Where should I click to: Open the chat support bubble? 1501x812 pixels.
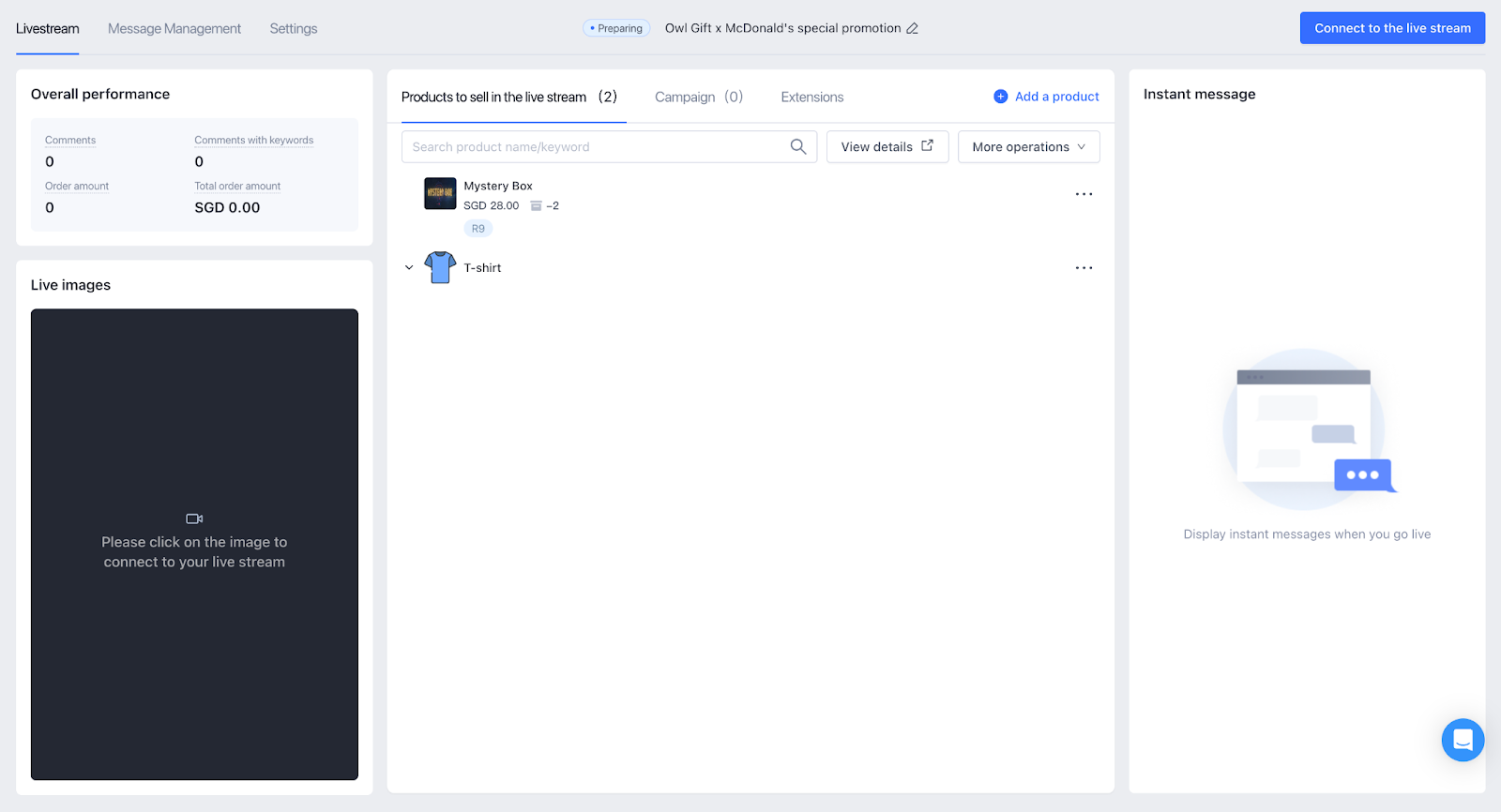click(x=1463, y=740)
